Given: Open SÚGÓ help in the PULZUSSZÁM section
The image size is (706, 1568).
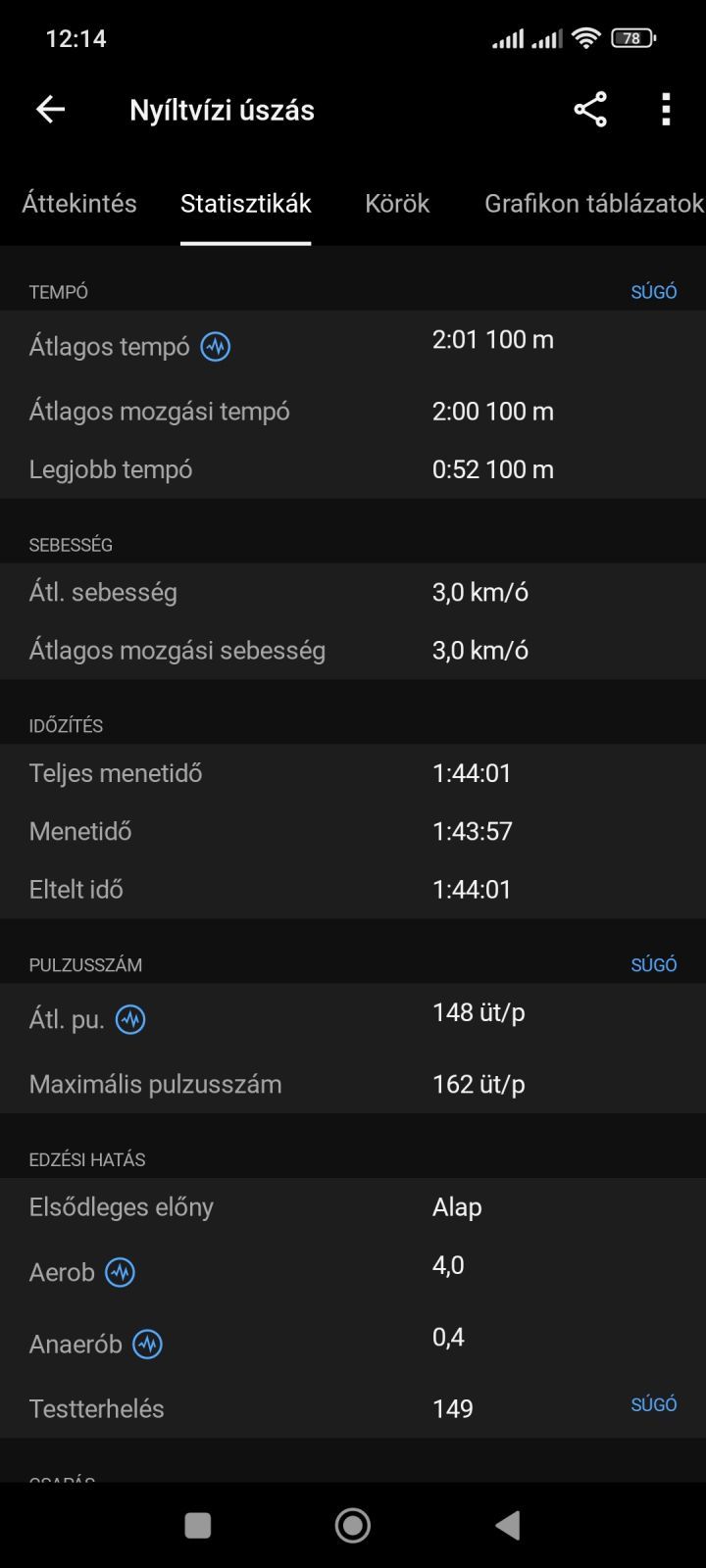Looking at the screenshot, I should coord(654,965).
